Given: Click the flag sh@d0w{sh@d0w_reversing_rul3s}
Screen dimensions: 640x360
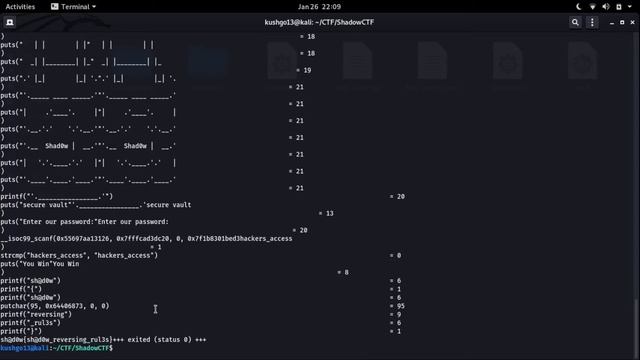Looking at the screenshot, I should pyautogui.click(x=56, y=340).
